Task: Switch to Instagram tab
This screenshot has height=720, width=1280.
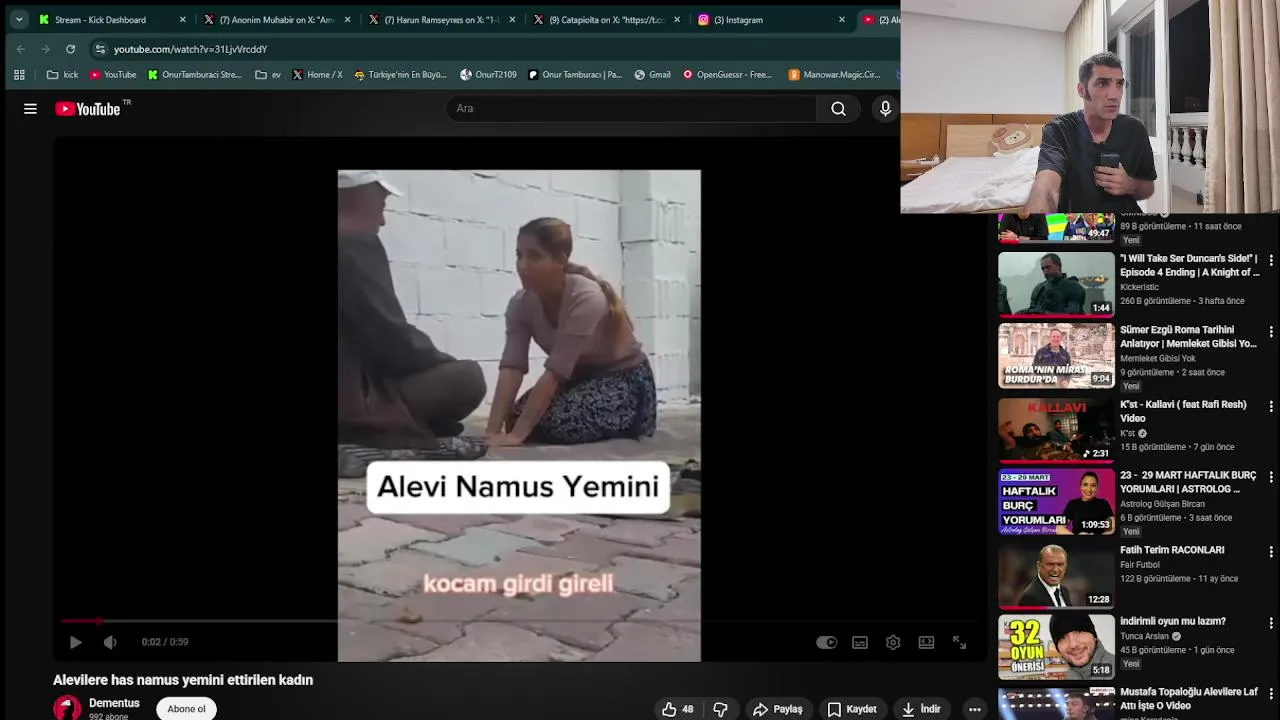Action: click(x=770, y=19)
